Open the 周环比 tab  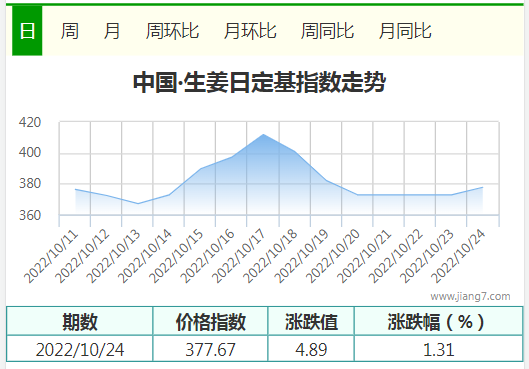172,31
